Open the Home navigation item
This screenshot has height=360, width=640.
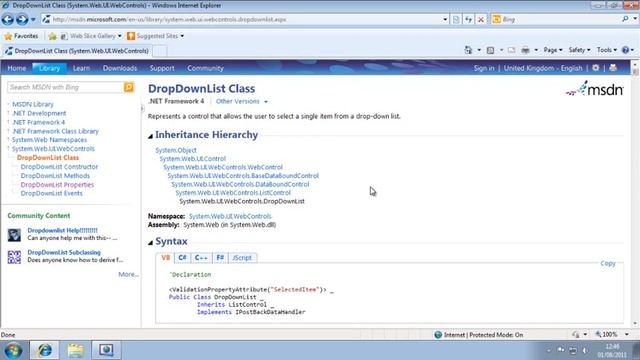16,68
